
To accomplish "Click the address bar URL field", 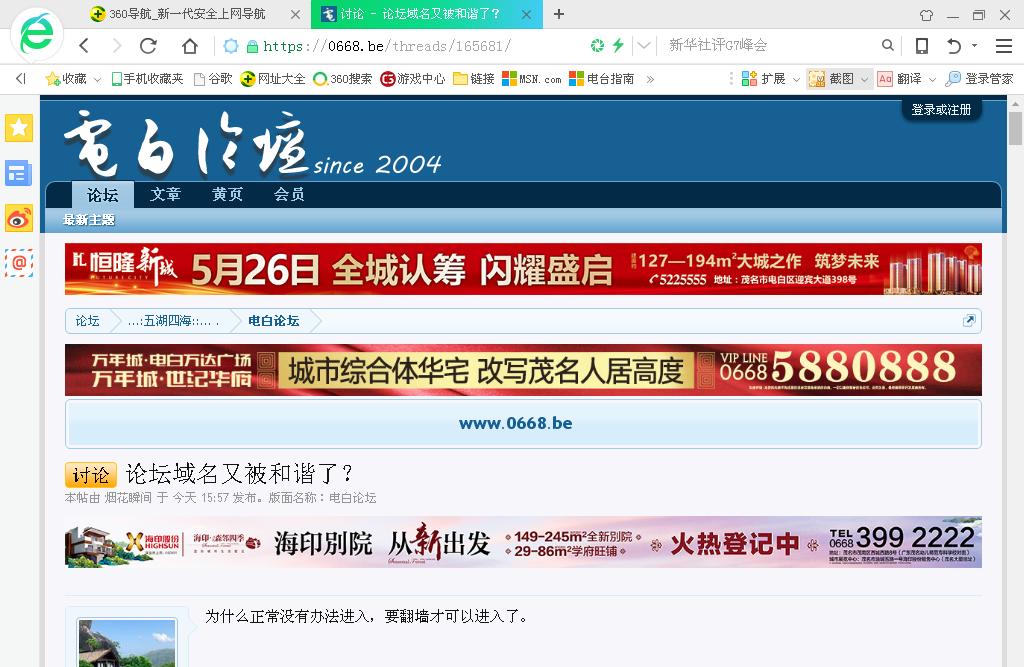I will click(420, 46).
